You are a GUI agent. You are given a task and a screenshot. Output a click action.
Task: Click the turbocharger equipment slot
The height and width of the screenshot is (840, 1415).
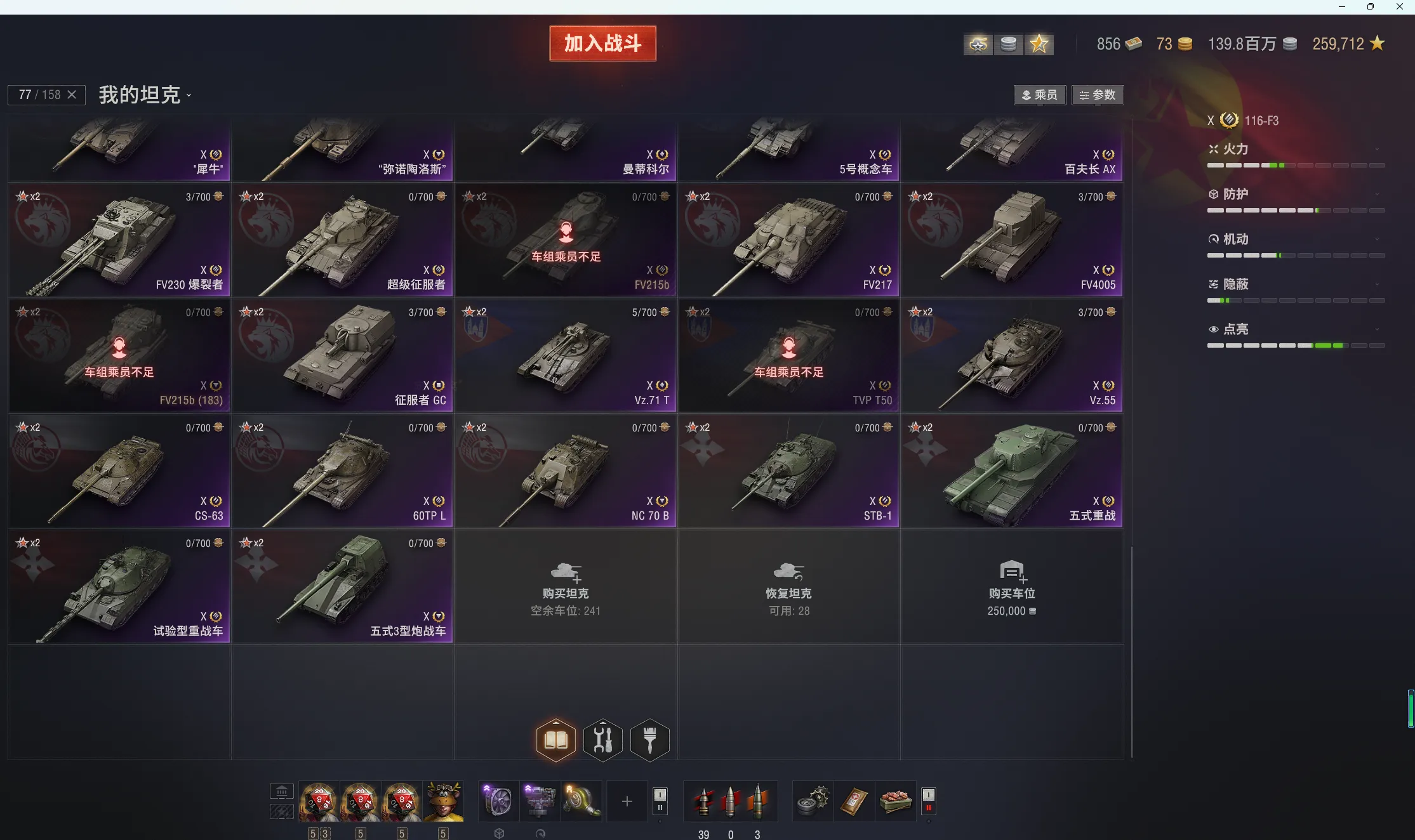pyautogui.click(x=581, y=801)
